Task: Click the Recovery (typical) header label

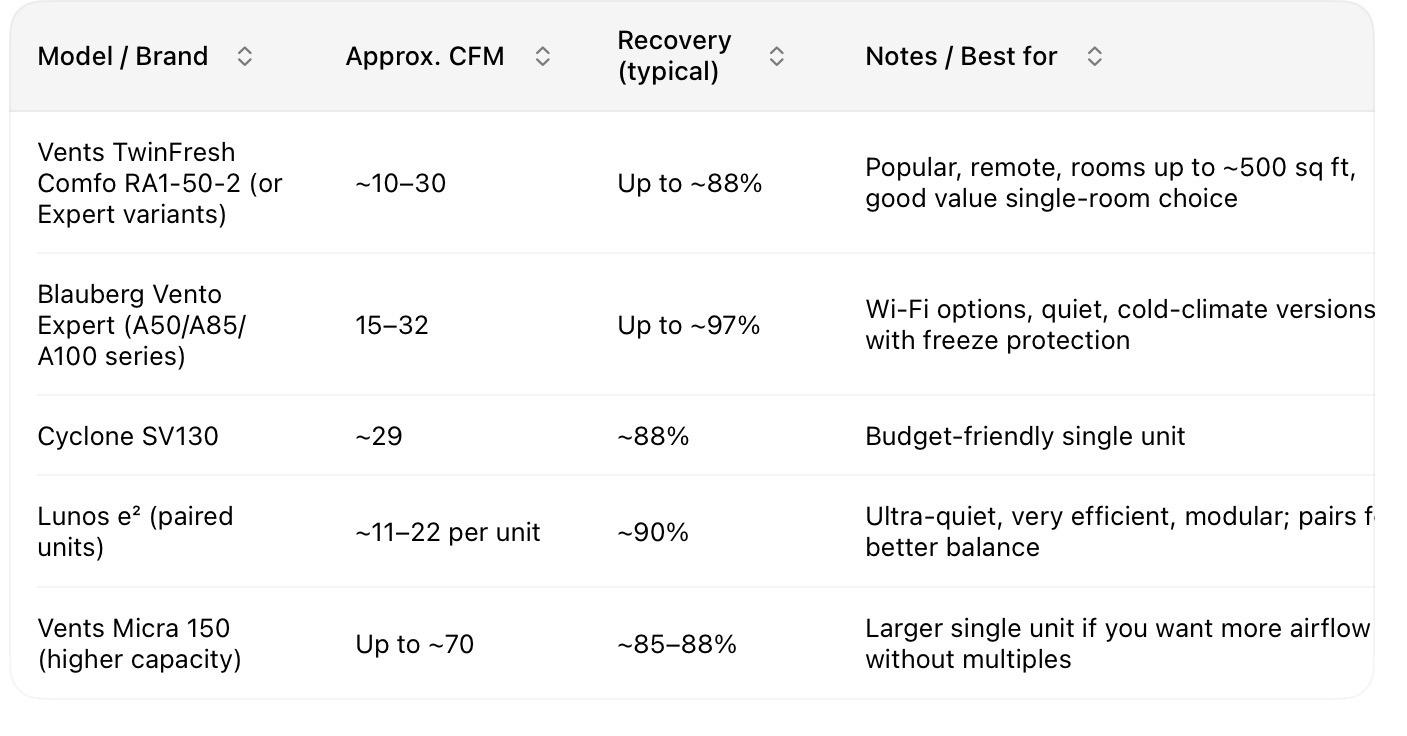Action: click(674, 56)
